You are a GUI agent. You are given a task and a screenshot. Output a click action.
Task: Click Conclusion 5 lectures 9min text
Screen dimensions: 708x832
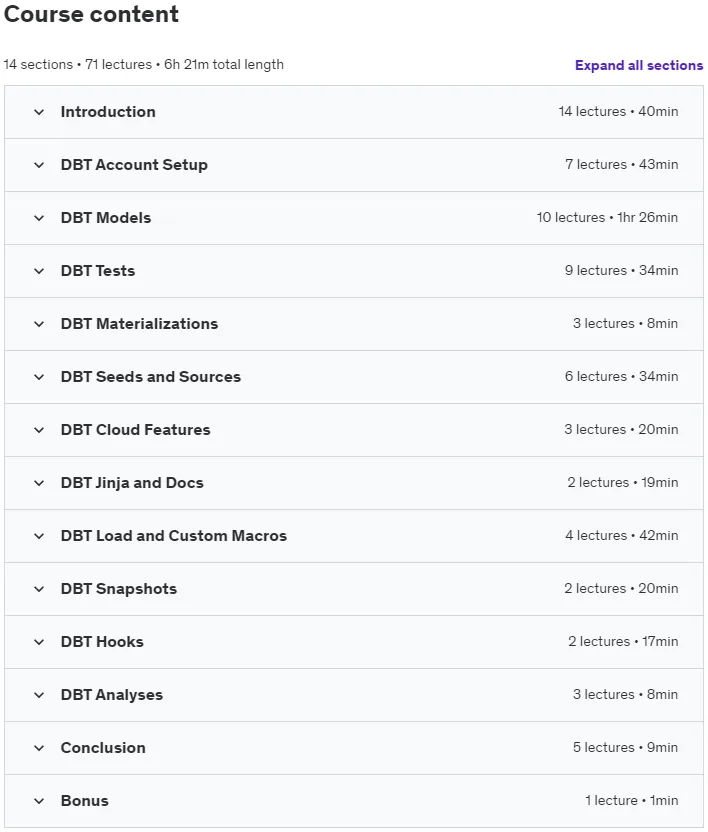625,748
